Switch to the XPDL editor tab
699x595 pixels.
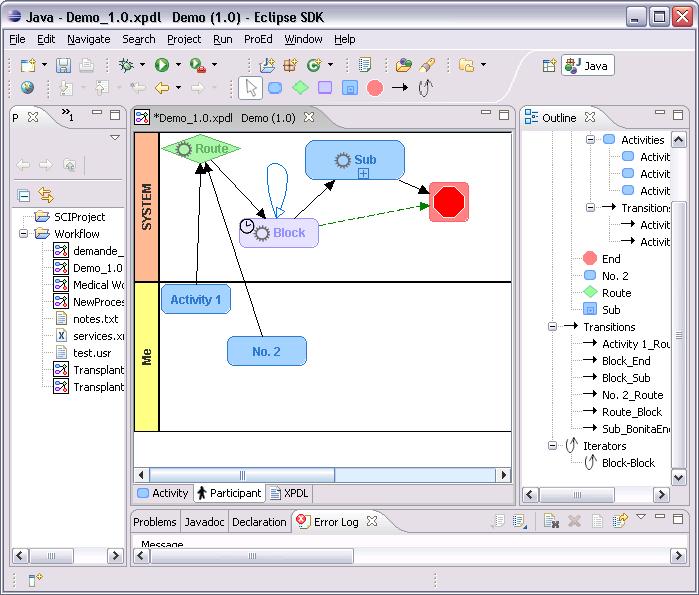point(288,493)
